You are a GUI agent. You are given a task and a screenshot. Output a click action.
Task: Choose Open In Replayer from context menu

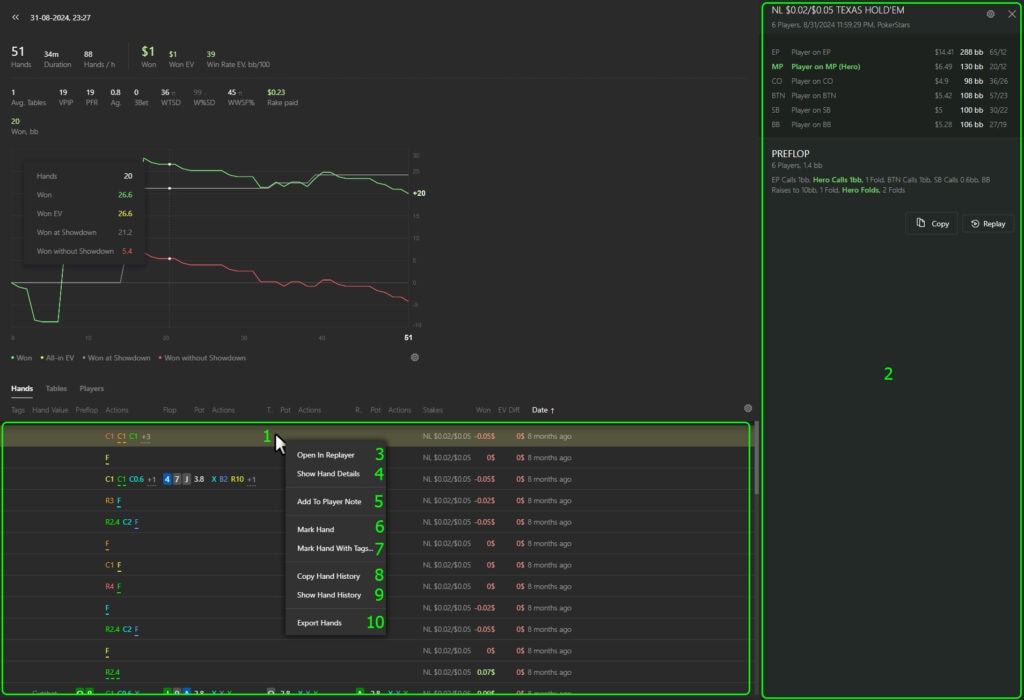pyautogui.click(x=325, y=455)
